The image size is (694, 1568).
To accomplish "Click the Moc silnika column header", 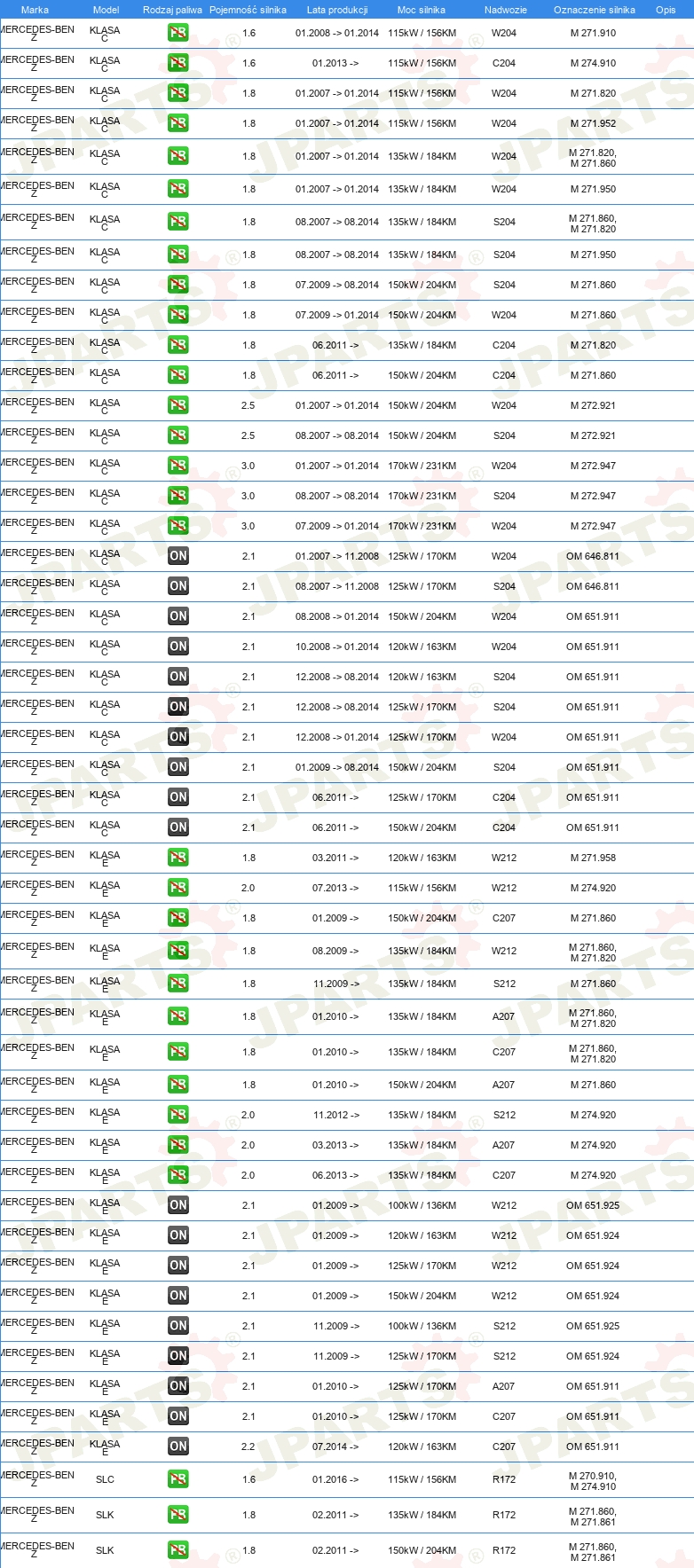I will point(422,10).
